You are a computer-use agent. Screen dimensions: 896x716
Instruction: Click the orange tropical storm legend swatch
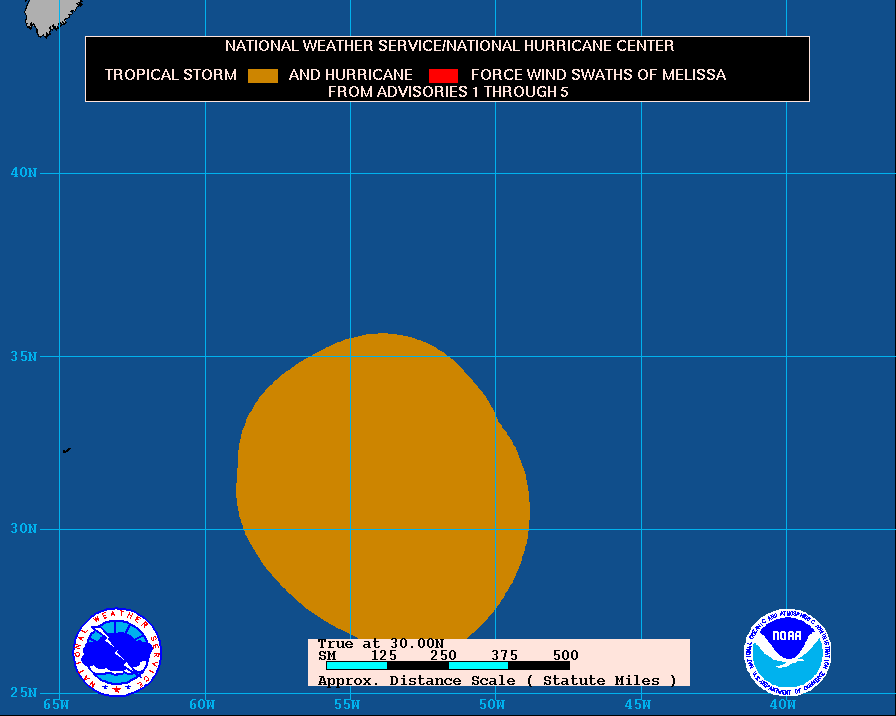[263, 76]
